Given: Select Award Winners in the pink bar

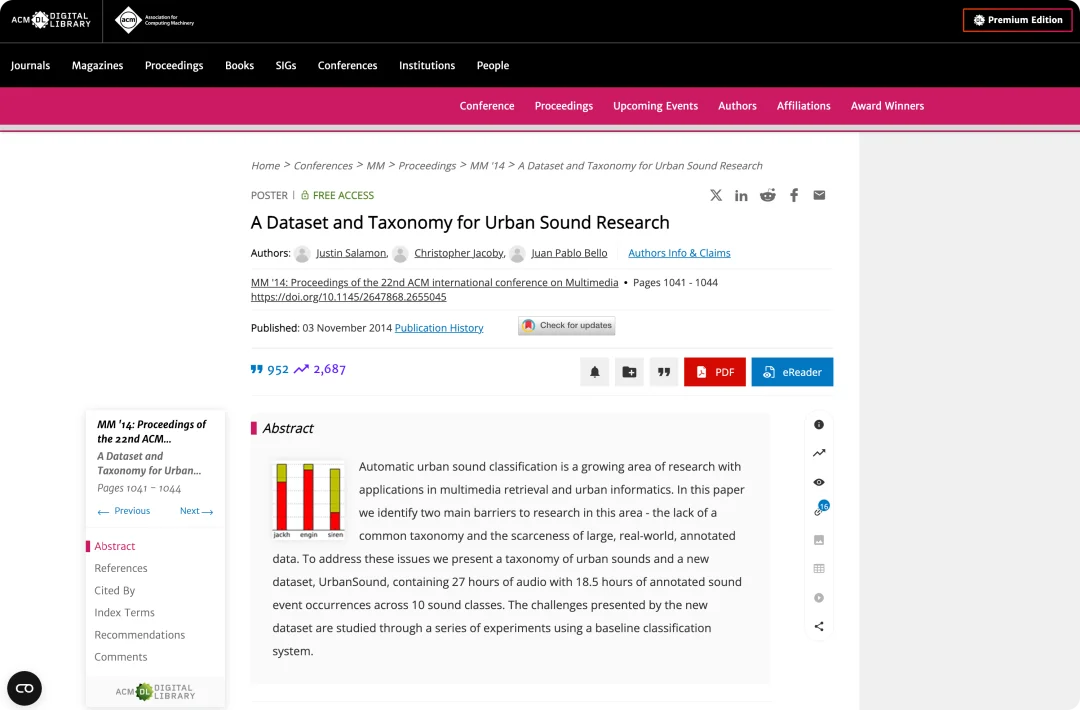Looking at the screenshot, I should click(887, 106).
